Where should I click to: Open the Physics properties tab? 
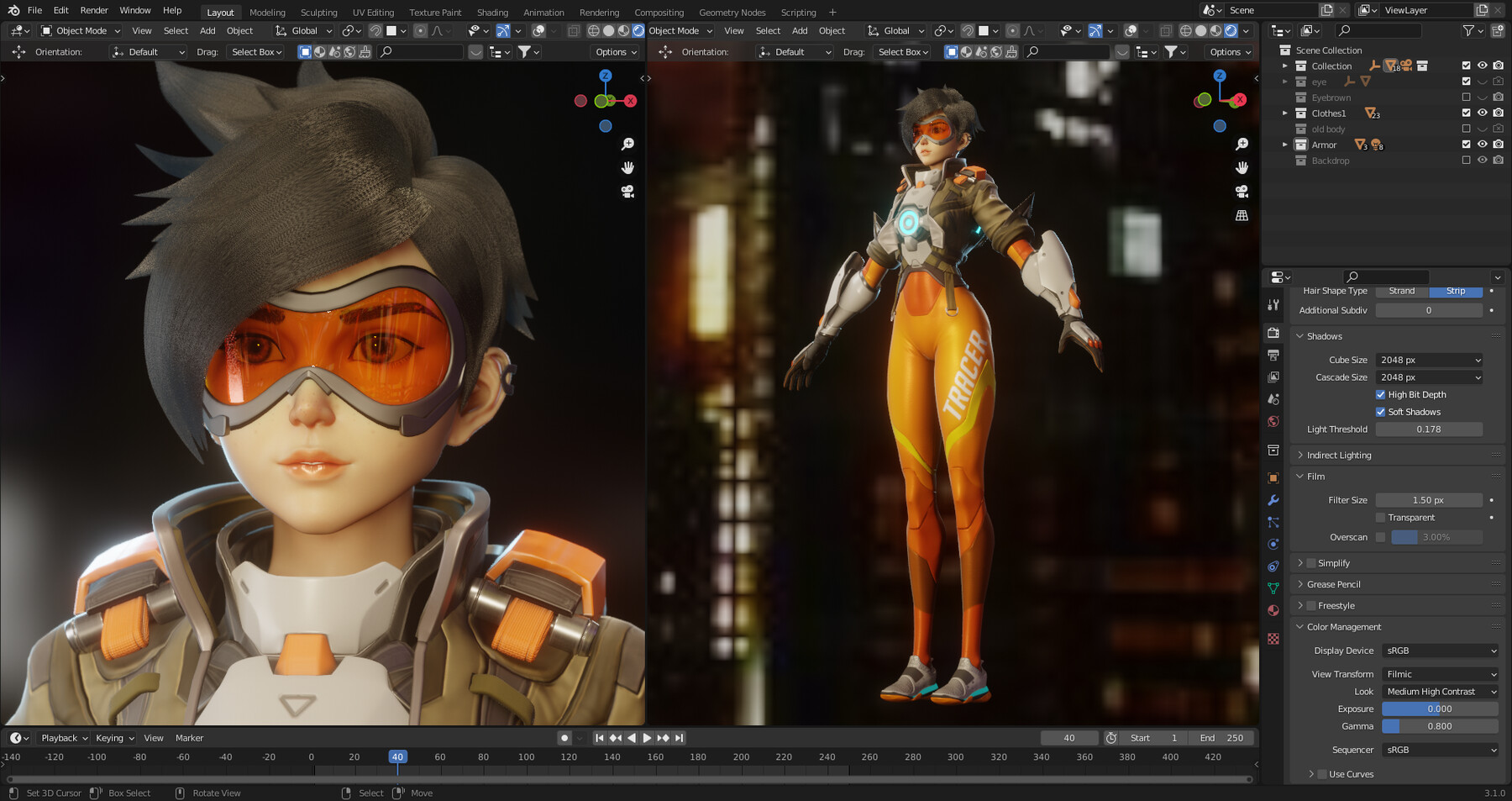pyautogui.click(x=1273, y=544)
